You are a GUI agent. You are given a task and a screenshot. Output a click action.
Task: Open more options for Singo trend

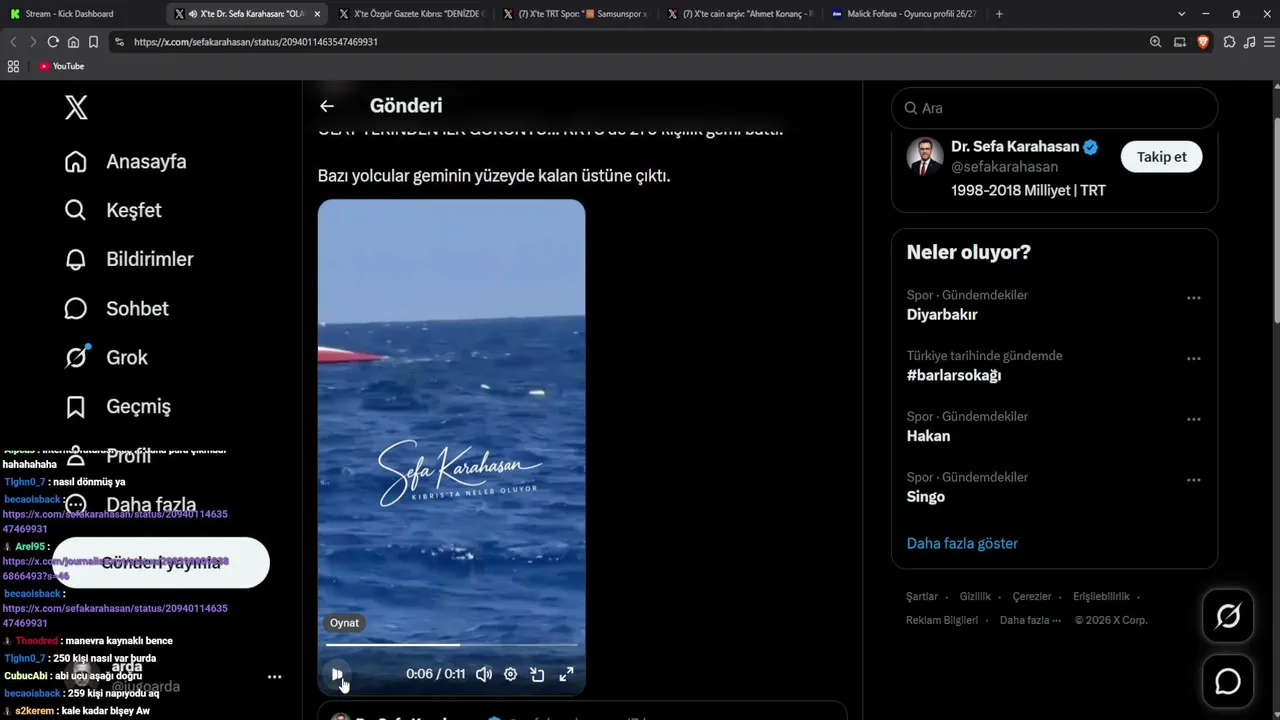1193,481
